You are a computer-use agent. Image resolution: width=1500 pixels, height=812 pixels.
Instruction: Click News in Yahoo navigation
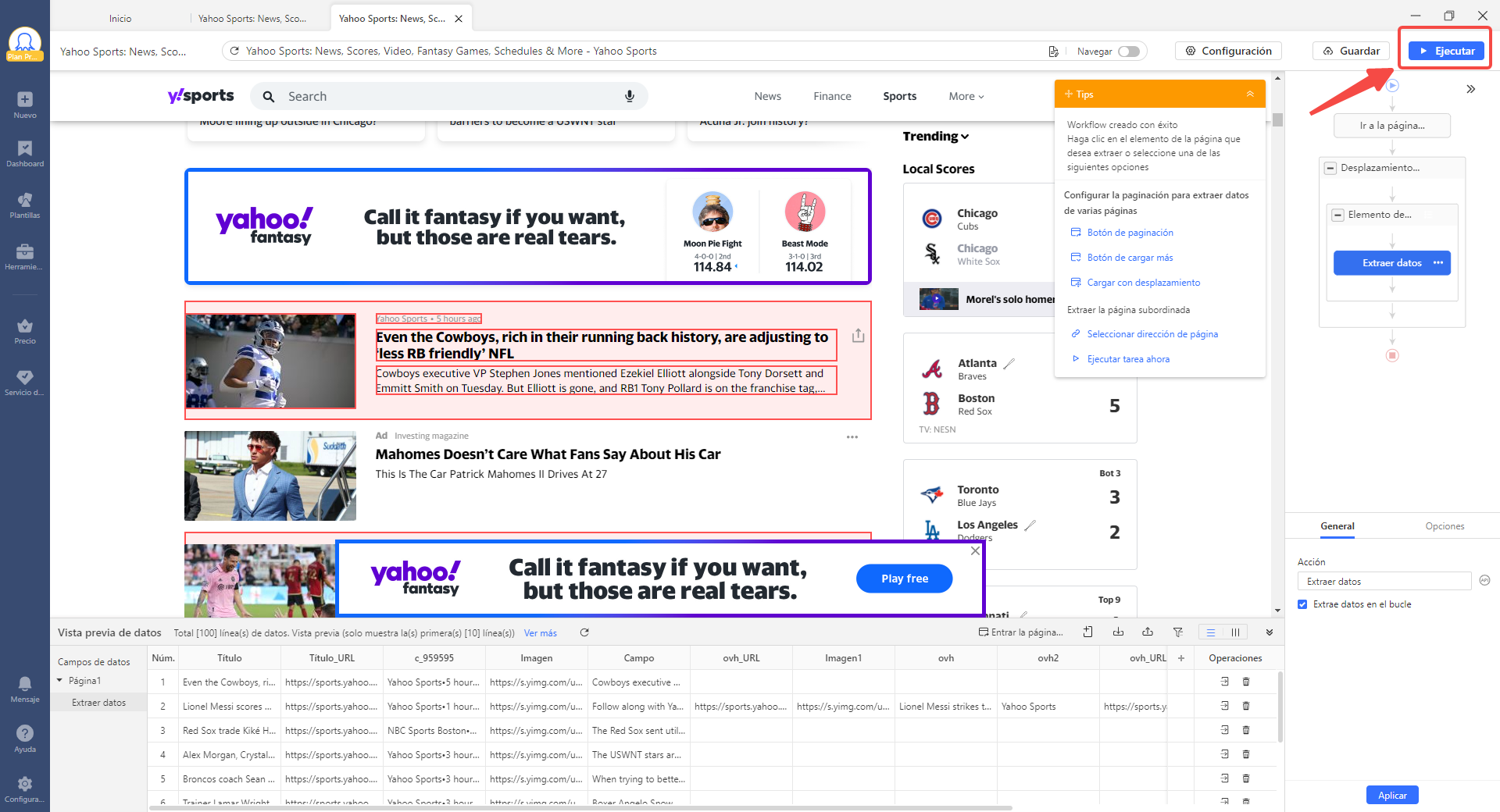767,96
